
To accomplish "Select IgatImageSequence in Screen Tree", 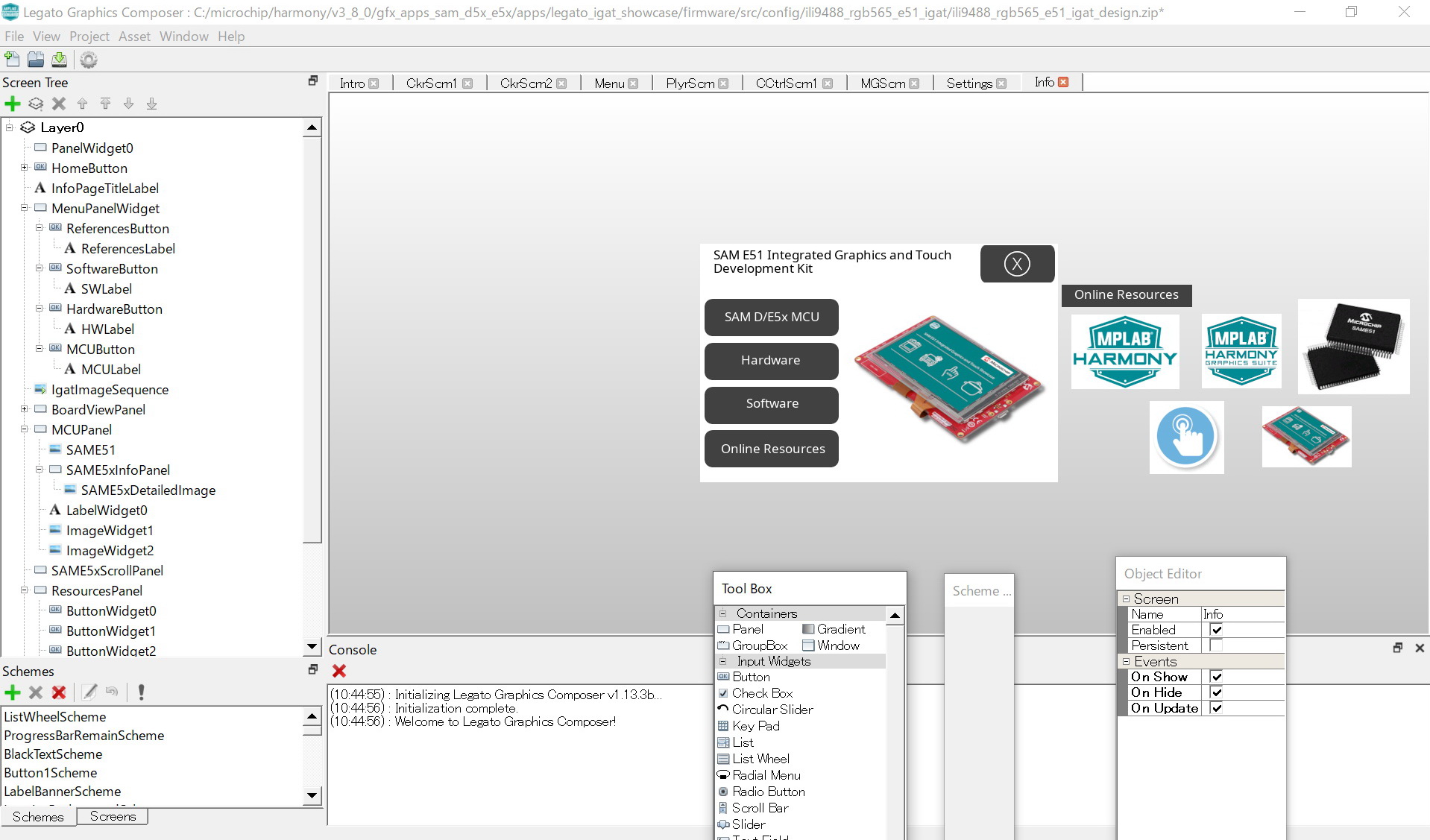I will point(110,389).
